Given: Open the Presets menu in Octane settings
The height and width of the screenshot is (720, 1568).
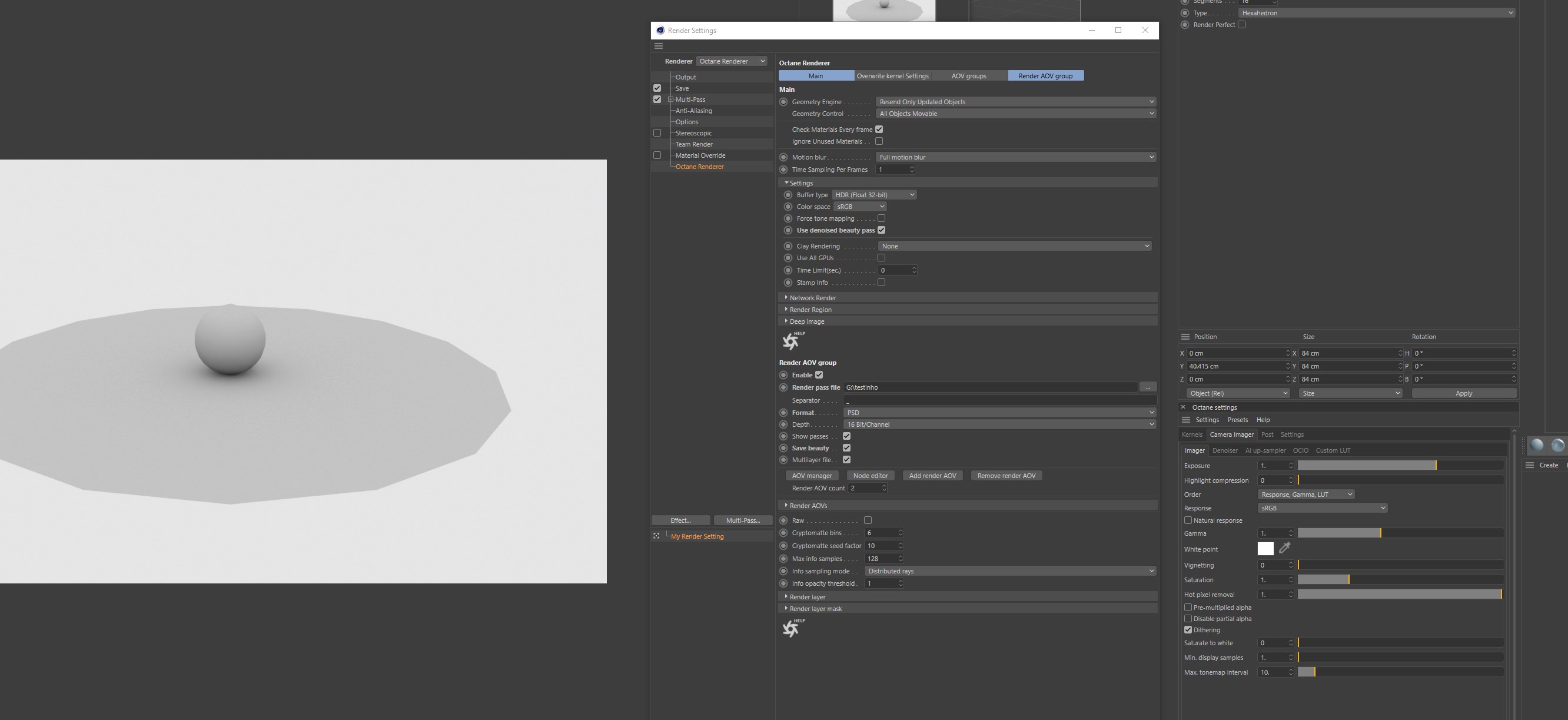Looking at the screenshot, I should click(1237, 420).
